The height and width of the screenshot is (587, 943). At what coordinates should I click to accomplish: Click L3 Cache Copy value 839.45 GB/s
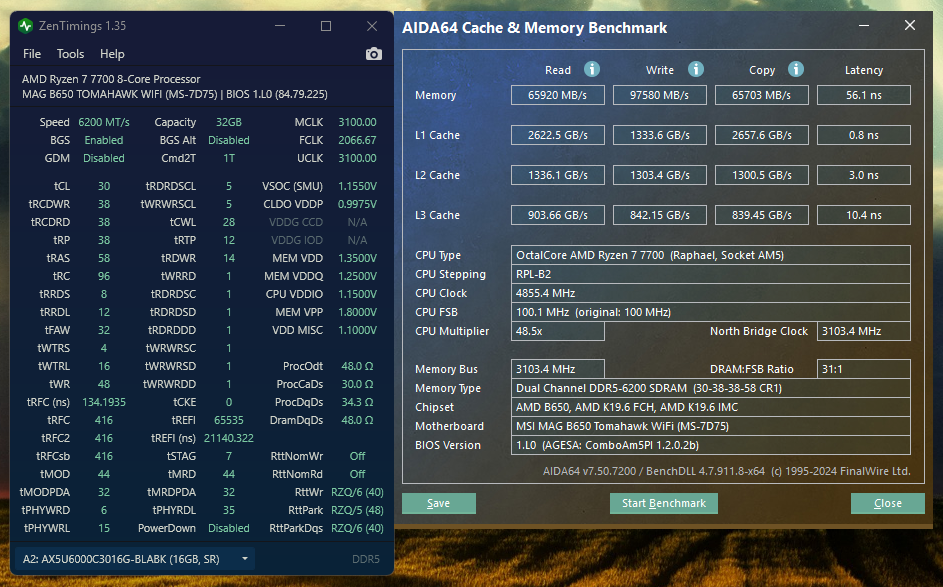click(761, 215)
